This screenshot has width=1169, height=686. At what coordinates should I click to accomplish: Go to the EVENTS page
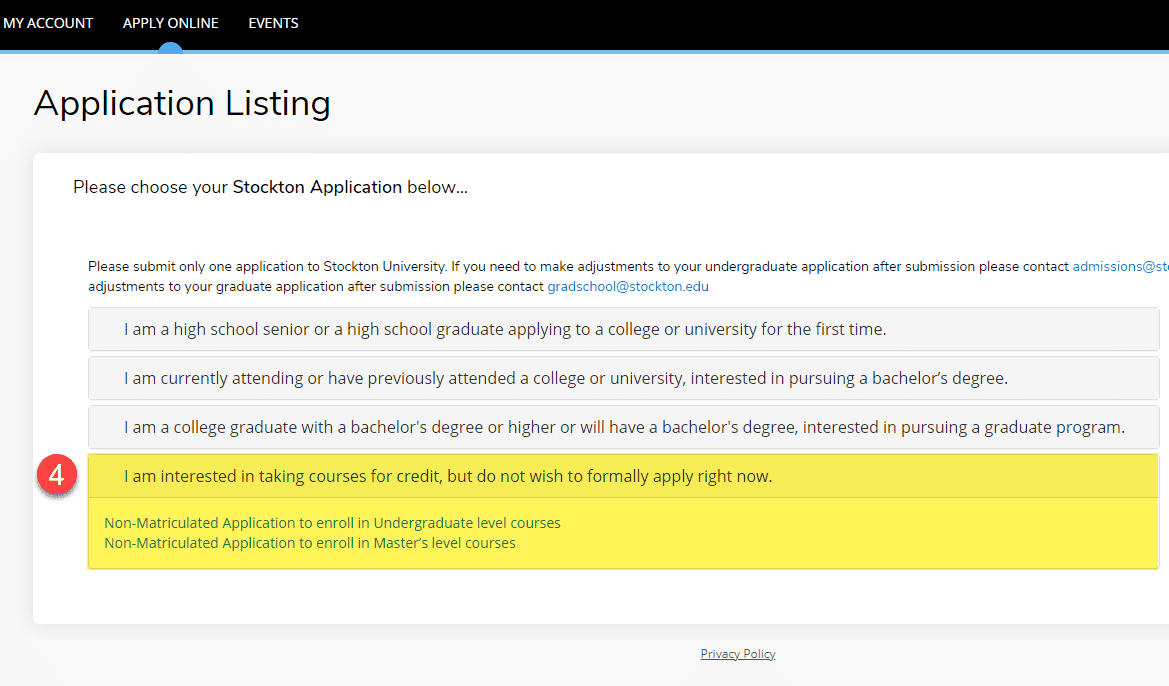click(x=274, y=23)
